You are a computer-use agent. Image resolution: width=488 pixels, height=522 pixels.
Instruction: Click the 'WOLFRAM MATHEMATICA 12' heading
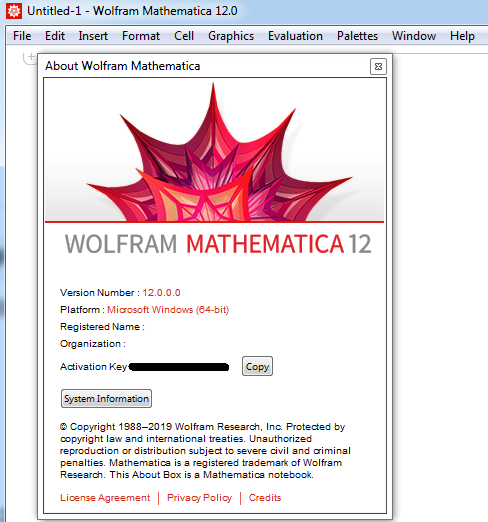coord(218,244)
